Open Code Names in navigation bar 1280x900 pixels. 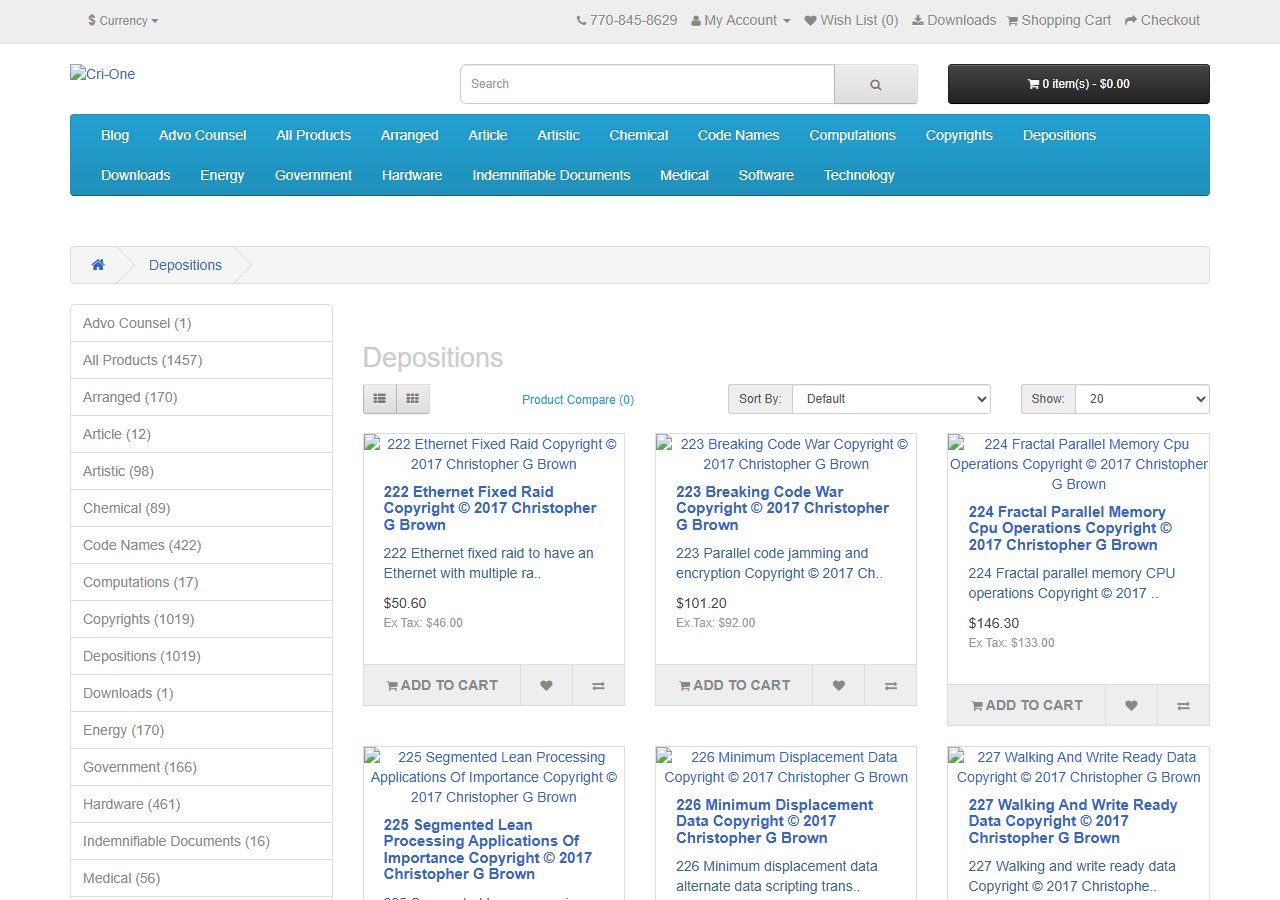(x=739, y=135)
